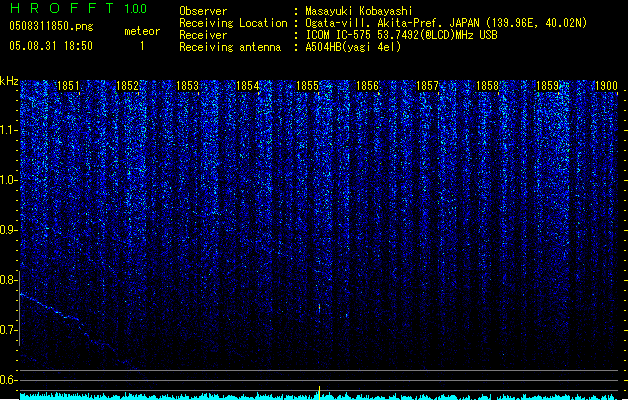Viewport: 629px width, 400px height.
Task: Click antenna text A504HB(yagi 4el)
Action: 353,47
